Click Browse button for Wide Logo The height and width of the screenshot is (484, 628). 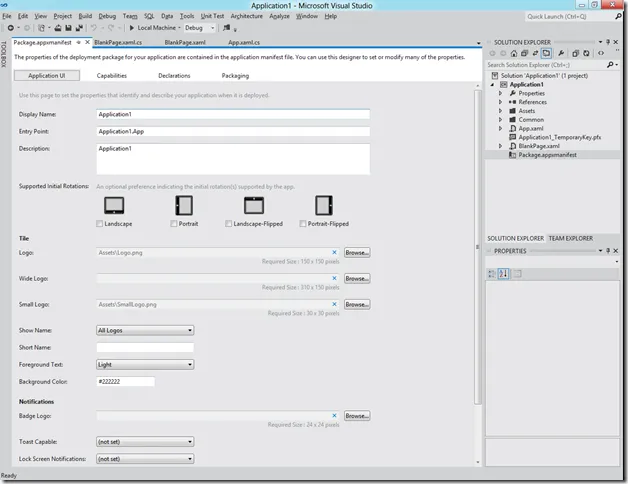[357, 279]
